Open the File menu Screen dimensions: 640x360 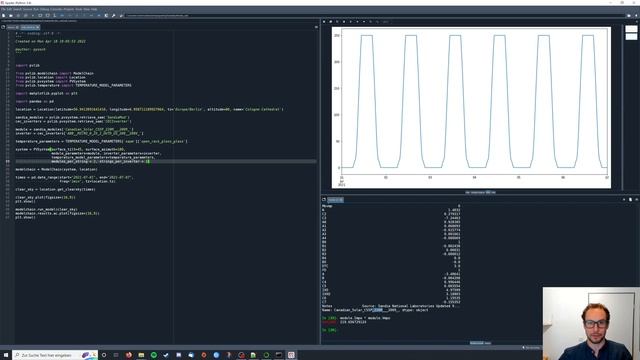[x=3, y=9]
